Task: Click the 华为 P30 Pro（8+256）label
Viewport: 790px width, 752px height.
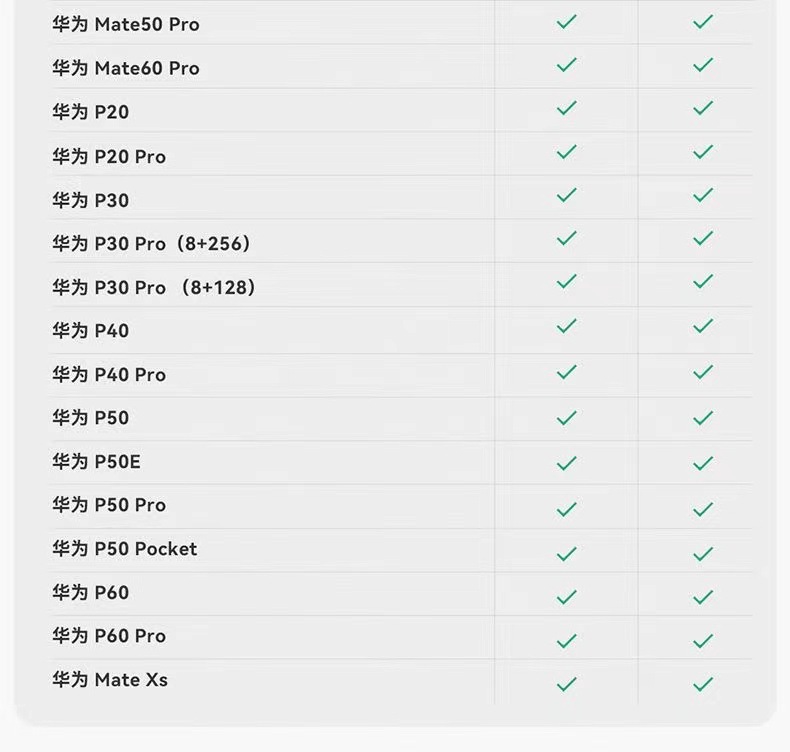Action: click(x=151, y=243)
